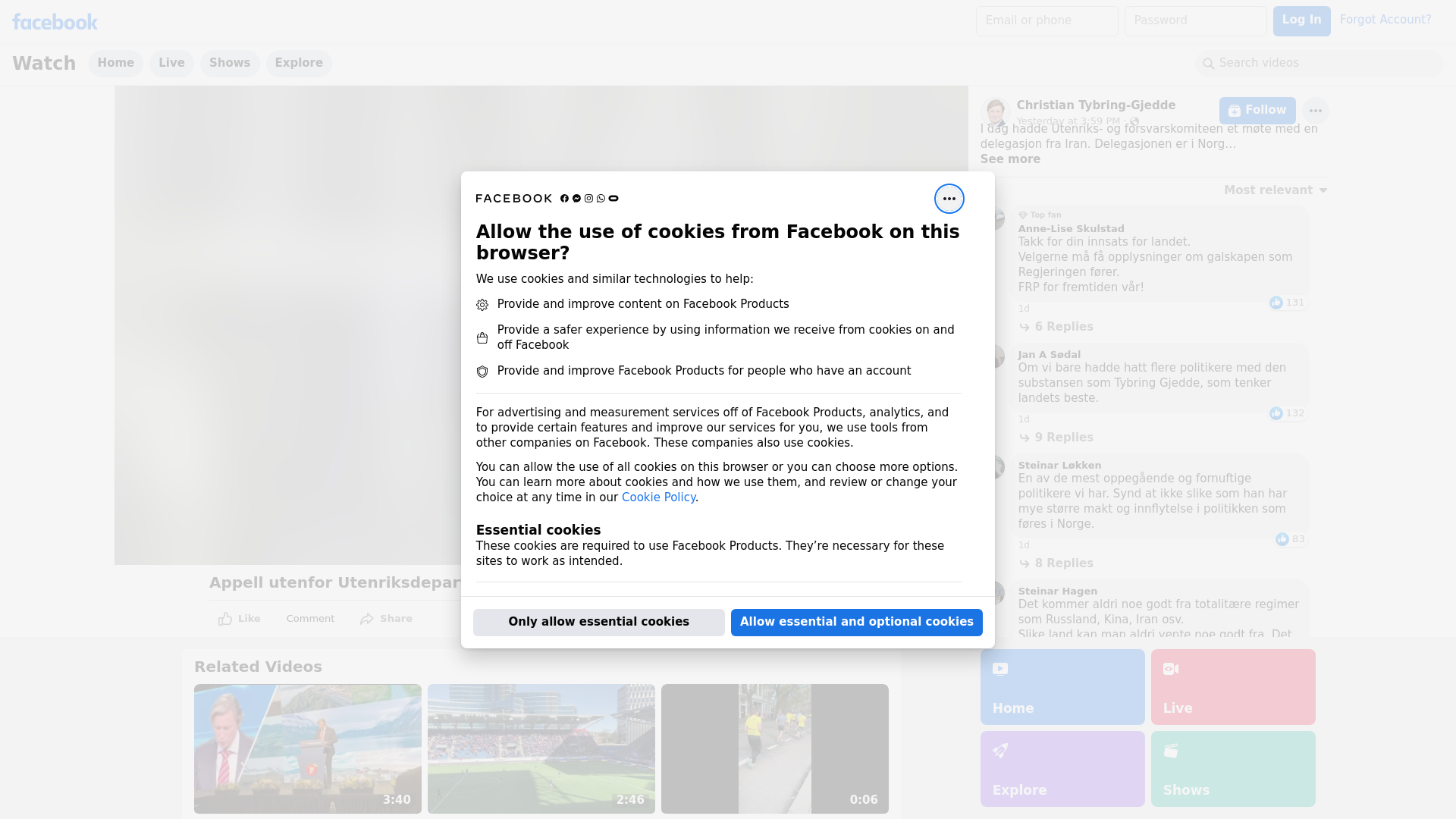Expand Most relevant comment sorting dropdown

[x=1276, y=190]
